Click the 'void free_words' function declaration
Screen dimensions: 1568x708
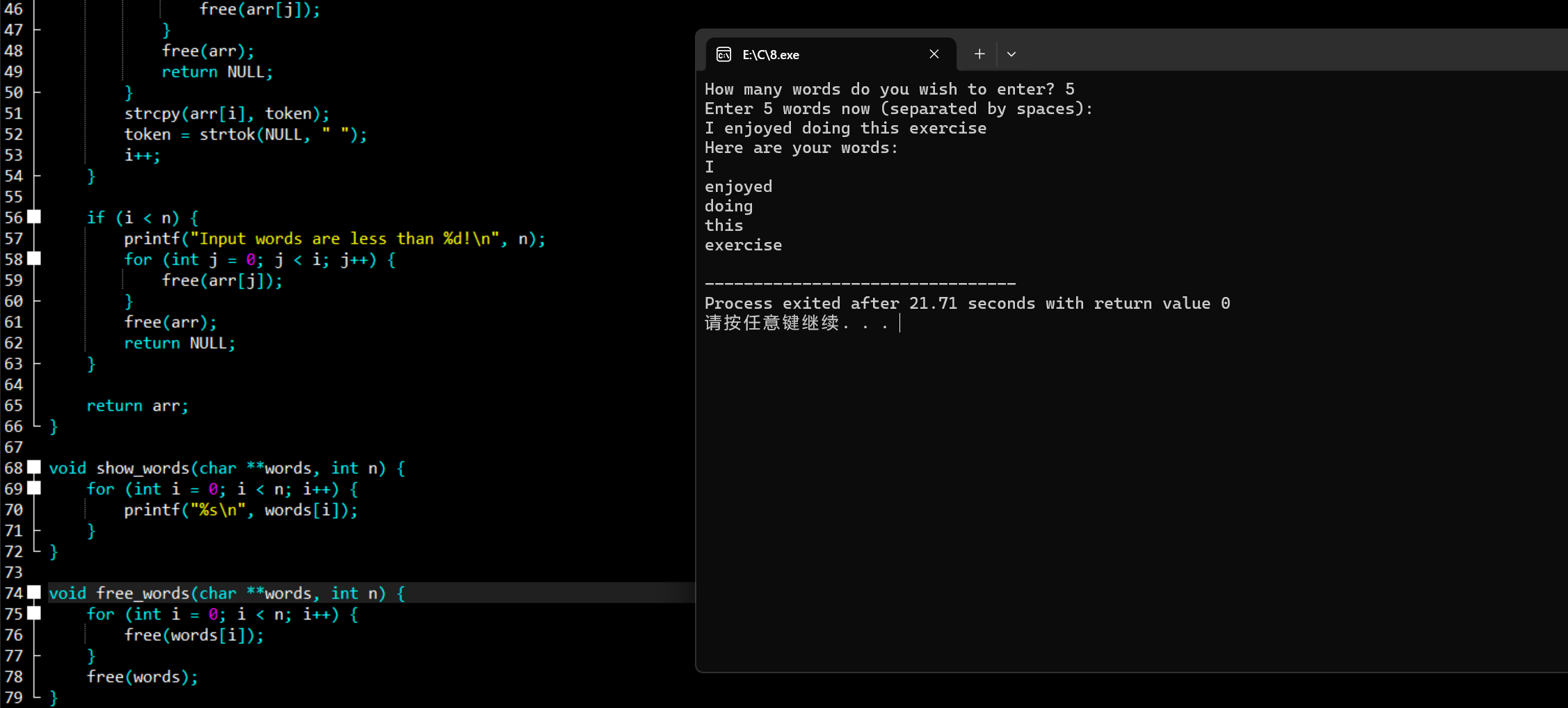click(227, 593)
